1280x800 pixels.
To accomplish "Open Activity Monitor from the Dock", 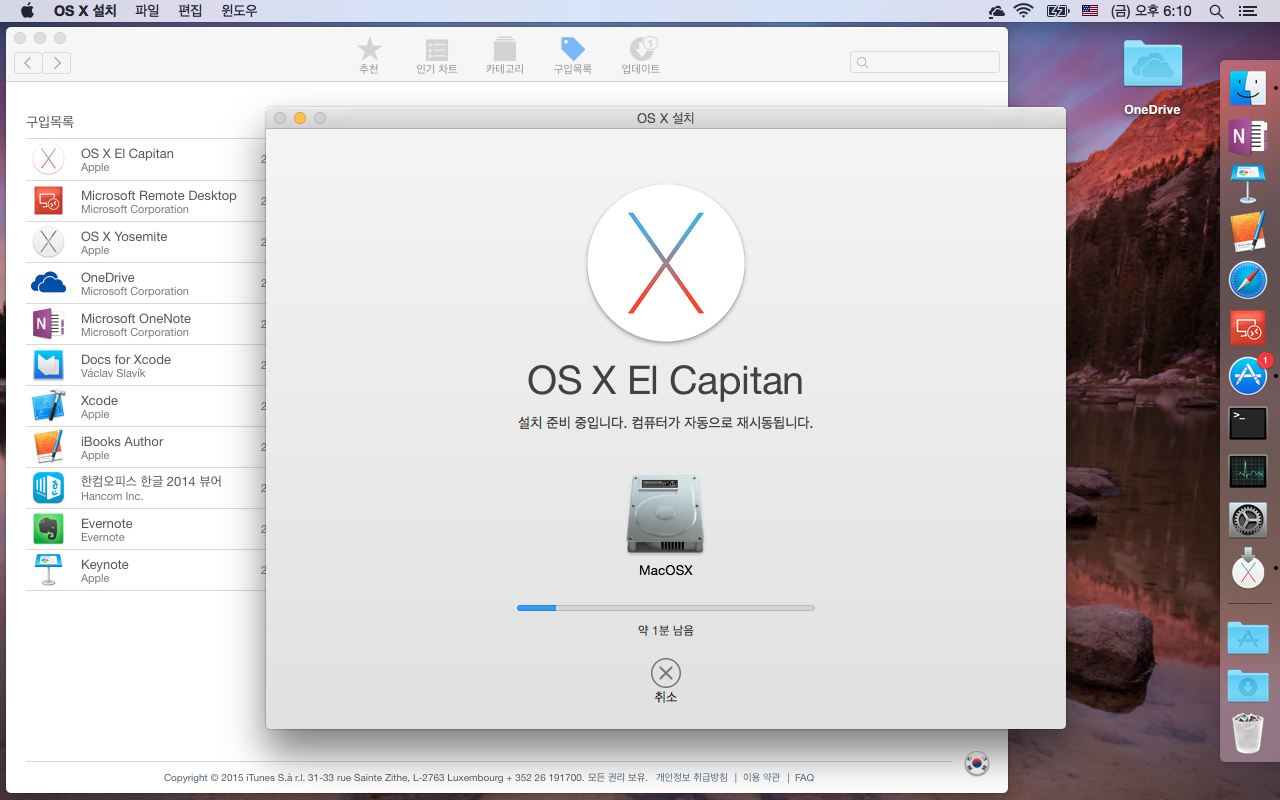I will [x=1248, y=472].
